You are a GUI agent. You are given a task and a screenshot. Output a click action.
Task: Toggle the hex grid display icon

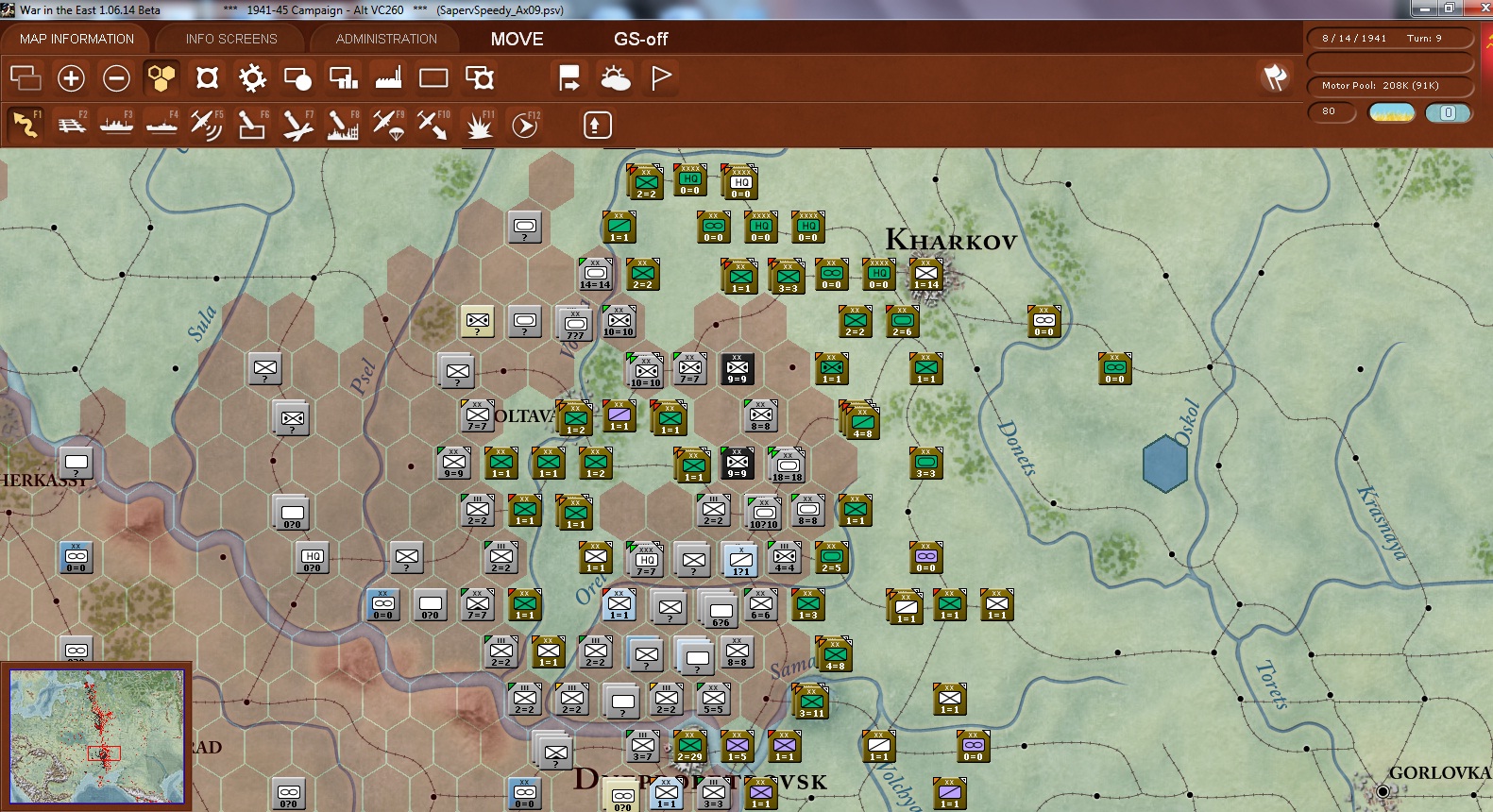click(x=161, y=77)
